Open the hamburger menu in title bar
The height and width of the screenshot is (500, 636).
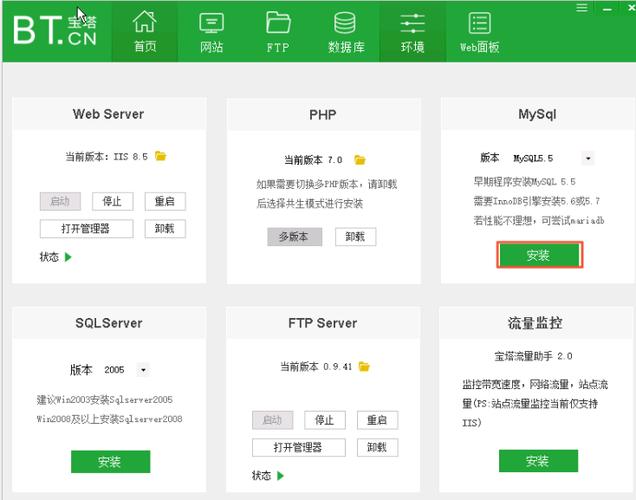coord(582,8)
